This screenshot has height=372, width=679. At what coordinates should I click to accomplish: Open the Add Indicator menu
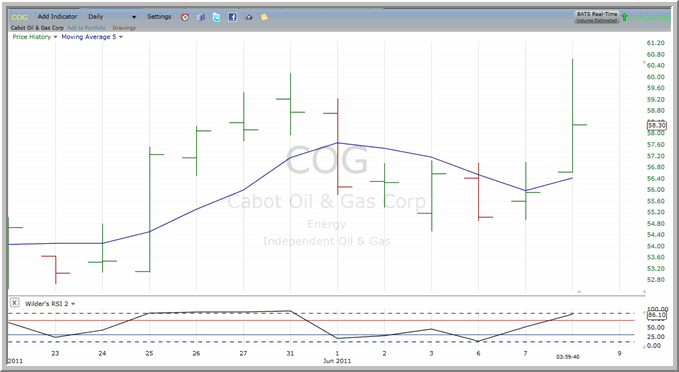tap(57, 16)
